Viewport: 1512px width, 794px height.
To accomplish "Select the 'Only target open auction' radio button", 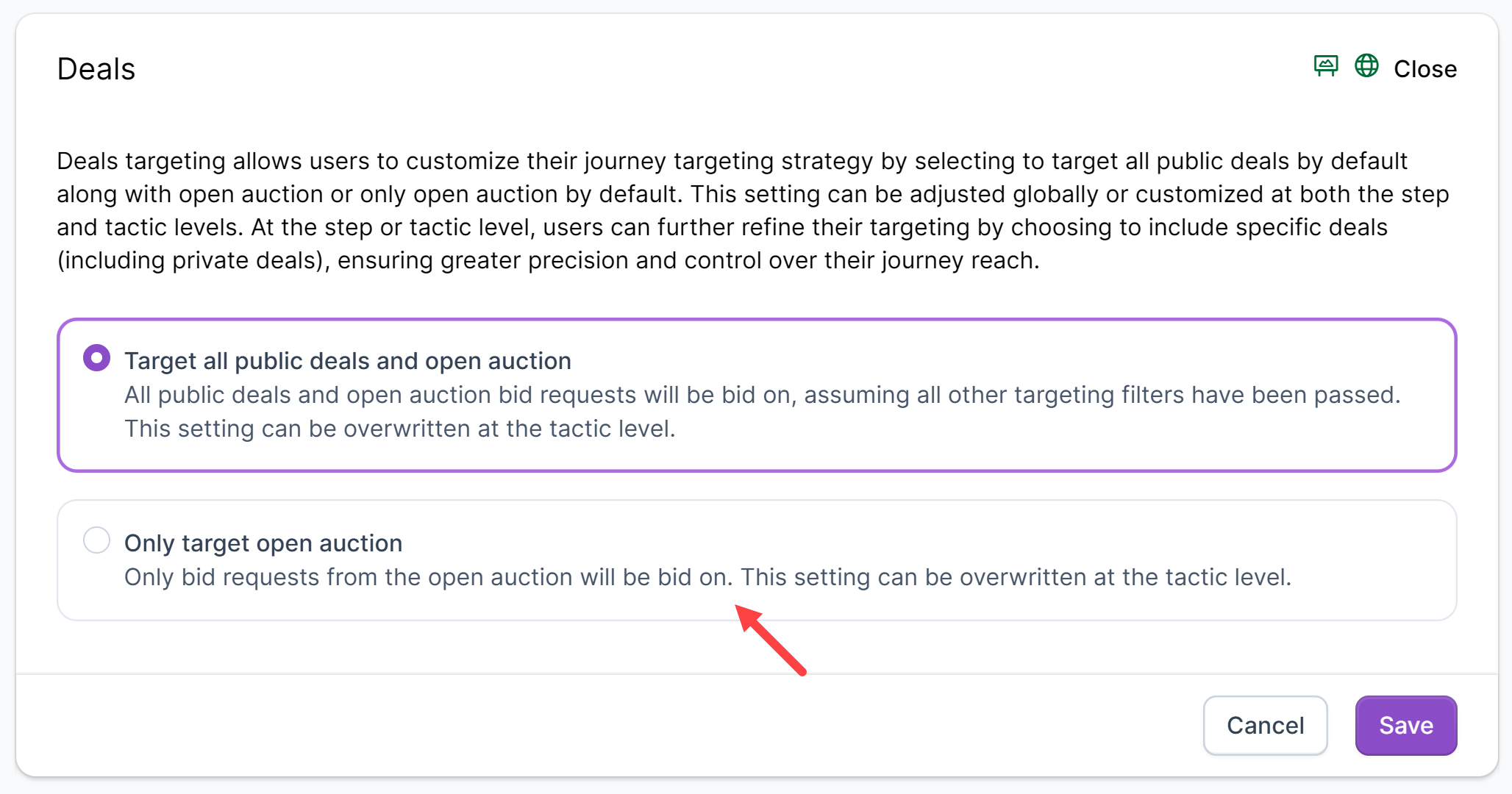I will 97,540.
